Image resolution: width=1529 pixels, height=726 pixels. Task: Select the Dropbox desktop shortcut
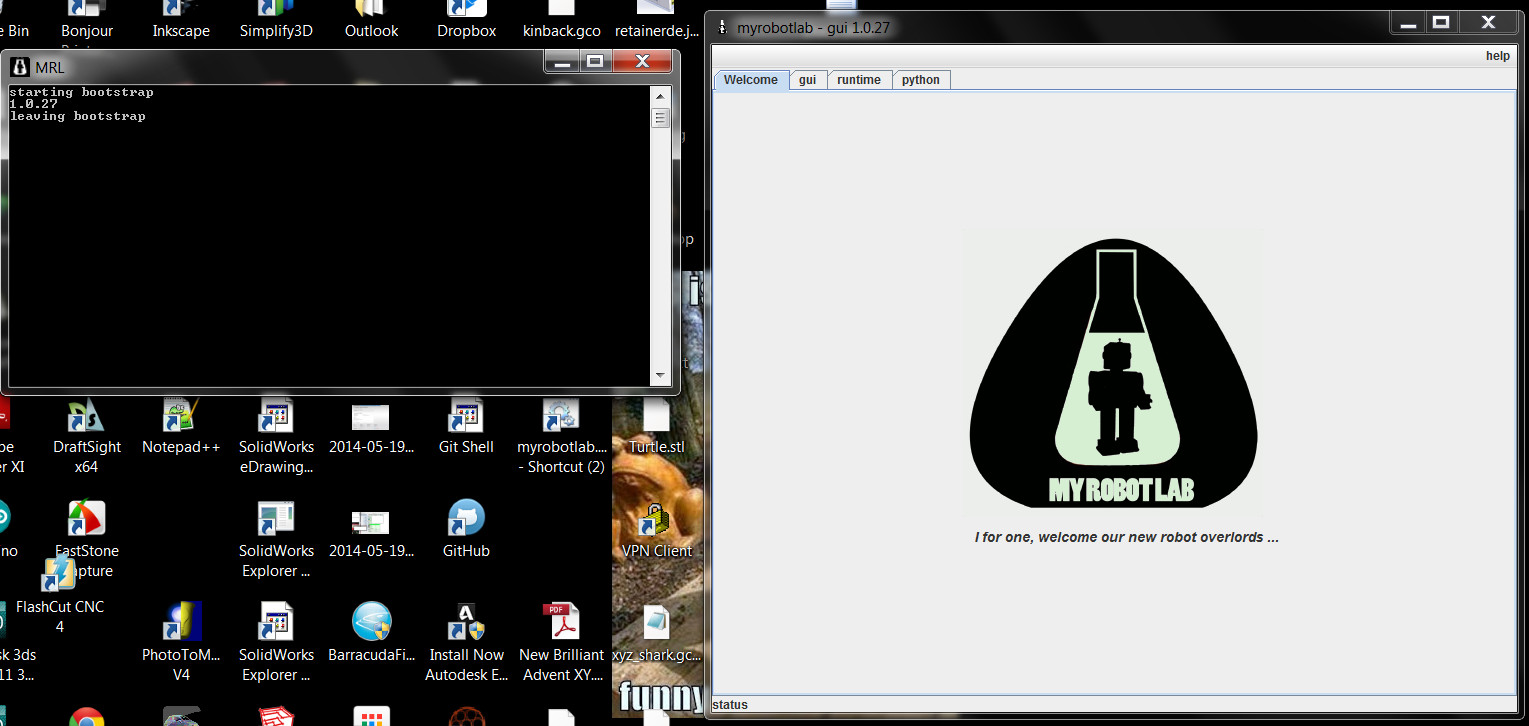coord(466,20)
